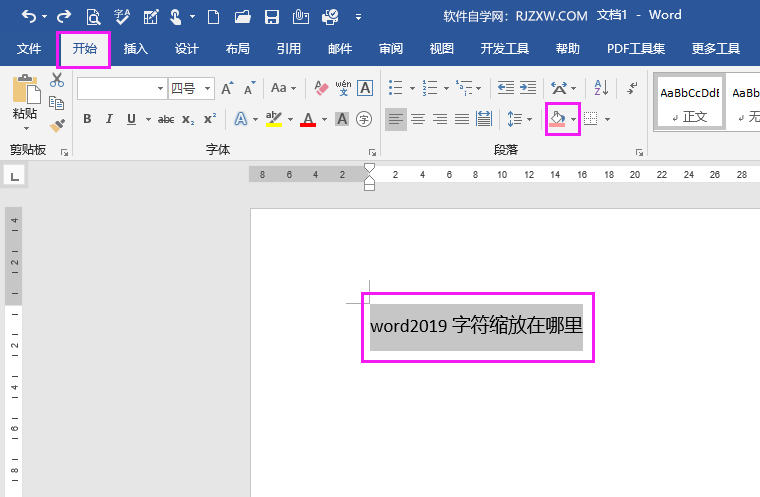Decrease paragraph indent
The width and height of the screenshot is (760, 497).
[506, 88]
